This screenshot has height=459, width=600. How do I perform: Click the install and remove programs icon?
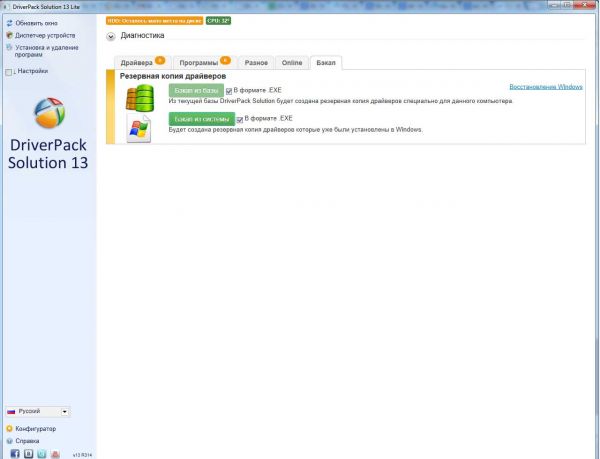(x=10, y=48)
